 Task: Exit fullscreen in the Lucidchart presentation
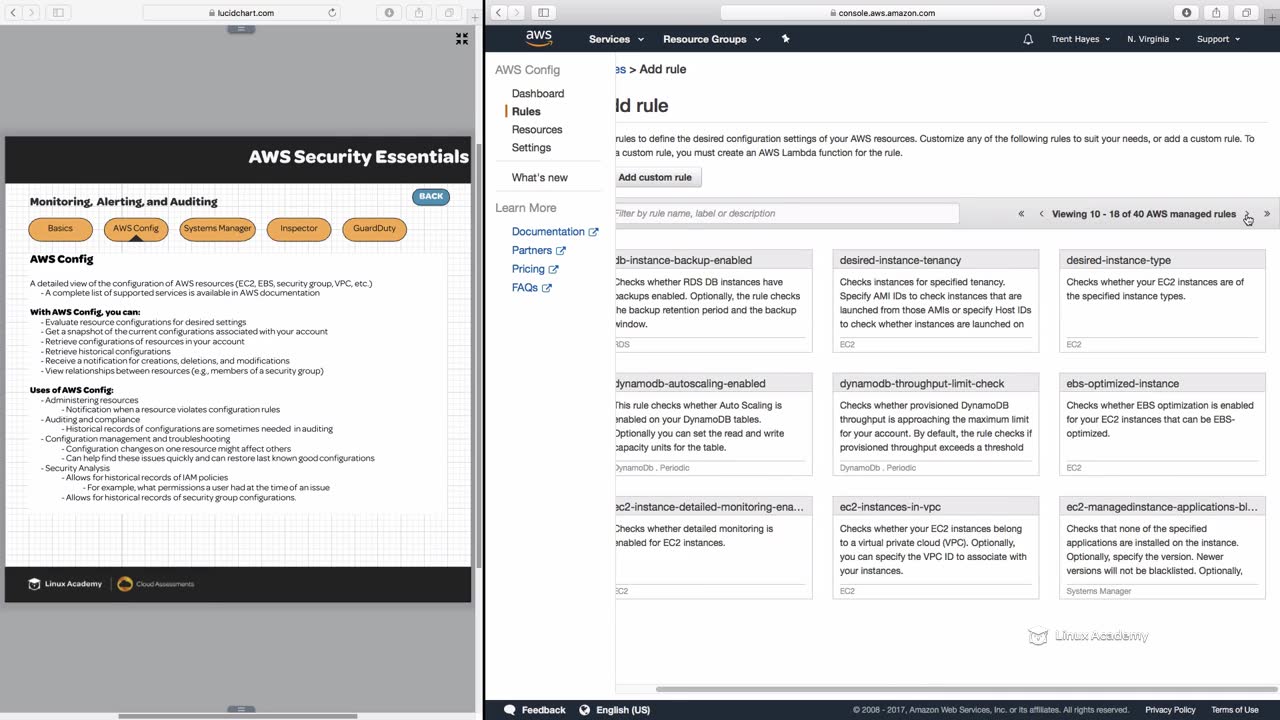462,38
